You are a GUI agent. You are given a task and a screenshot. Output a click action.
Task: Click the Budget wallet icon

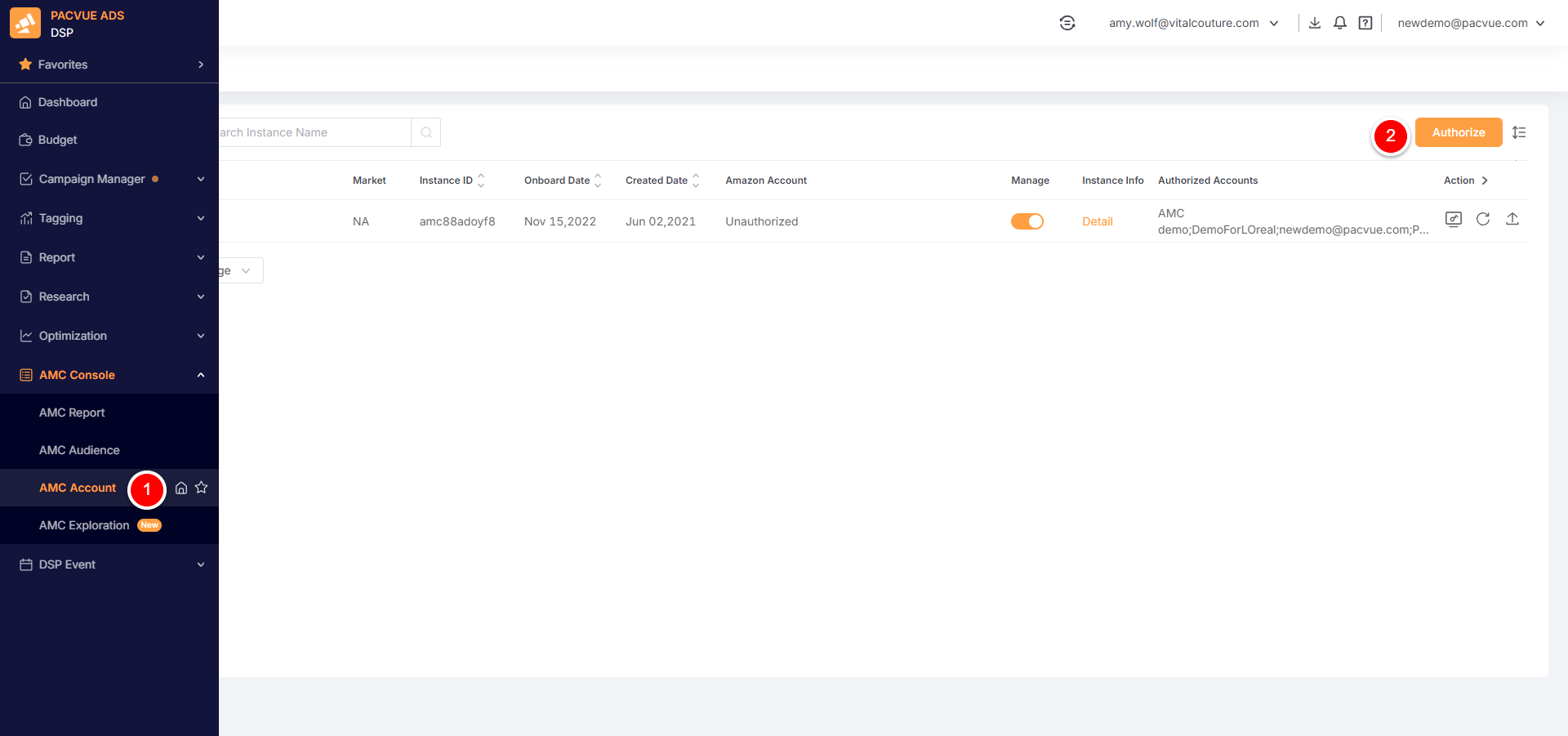click(25, 140)
